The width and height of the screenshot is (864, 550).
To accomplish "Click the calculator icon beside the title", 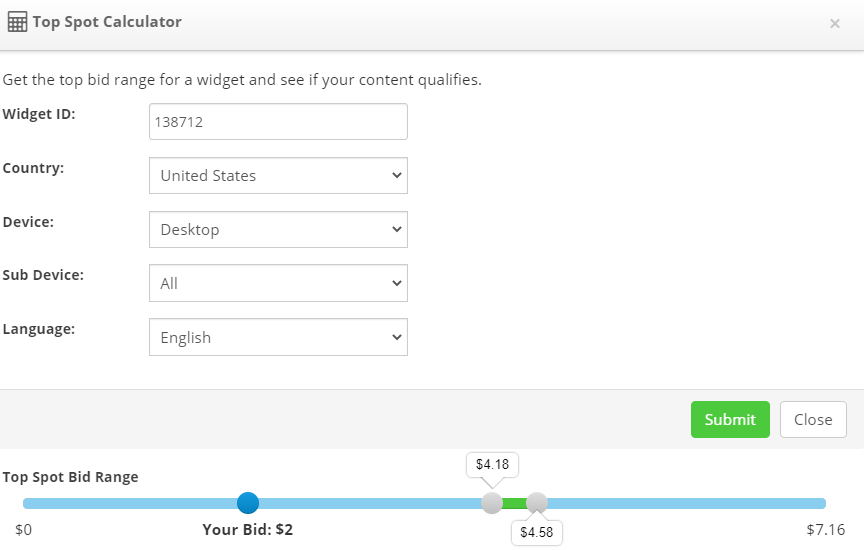I will pyautogui.click(x=17, y=22).
